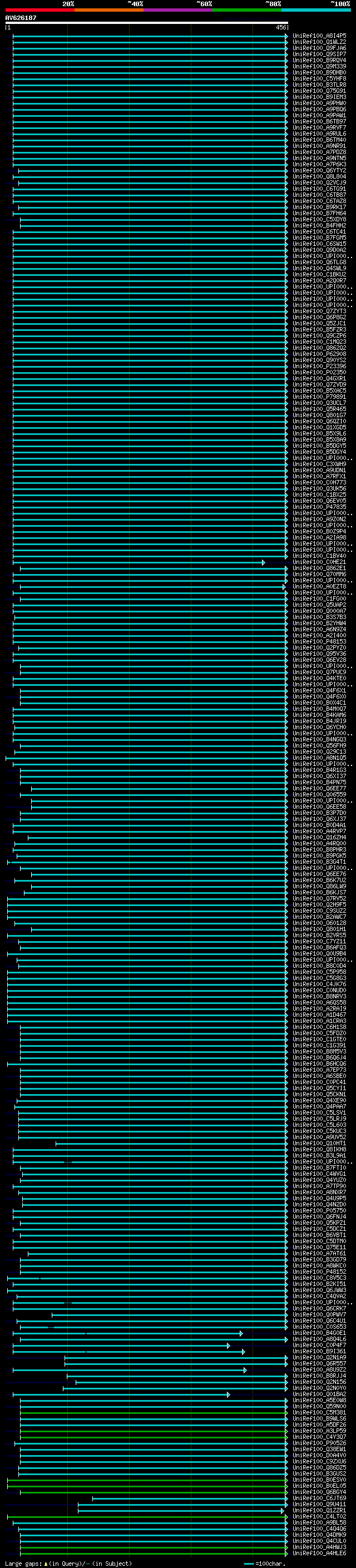The height and width of the screenshot is (1568, 356).
Task: Click the cyan ~100% identity legend segment
Action: click(x=316, y=10)
